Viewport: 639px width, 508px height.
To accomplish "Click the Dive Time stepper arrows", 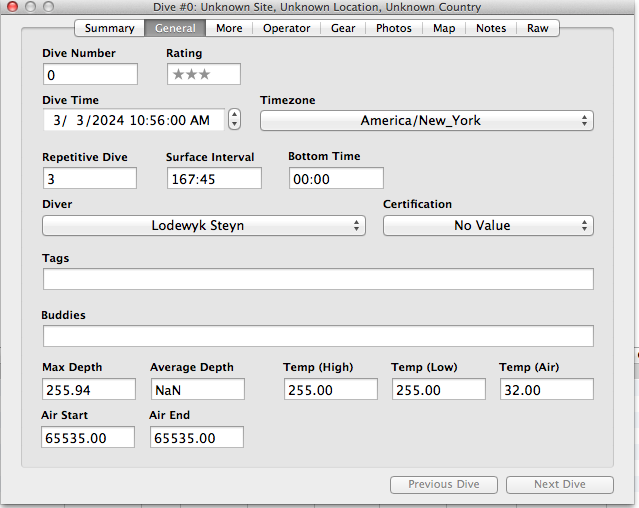I will [x=234, y=120].
